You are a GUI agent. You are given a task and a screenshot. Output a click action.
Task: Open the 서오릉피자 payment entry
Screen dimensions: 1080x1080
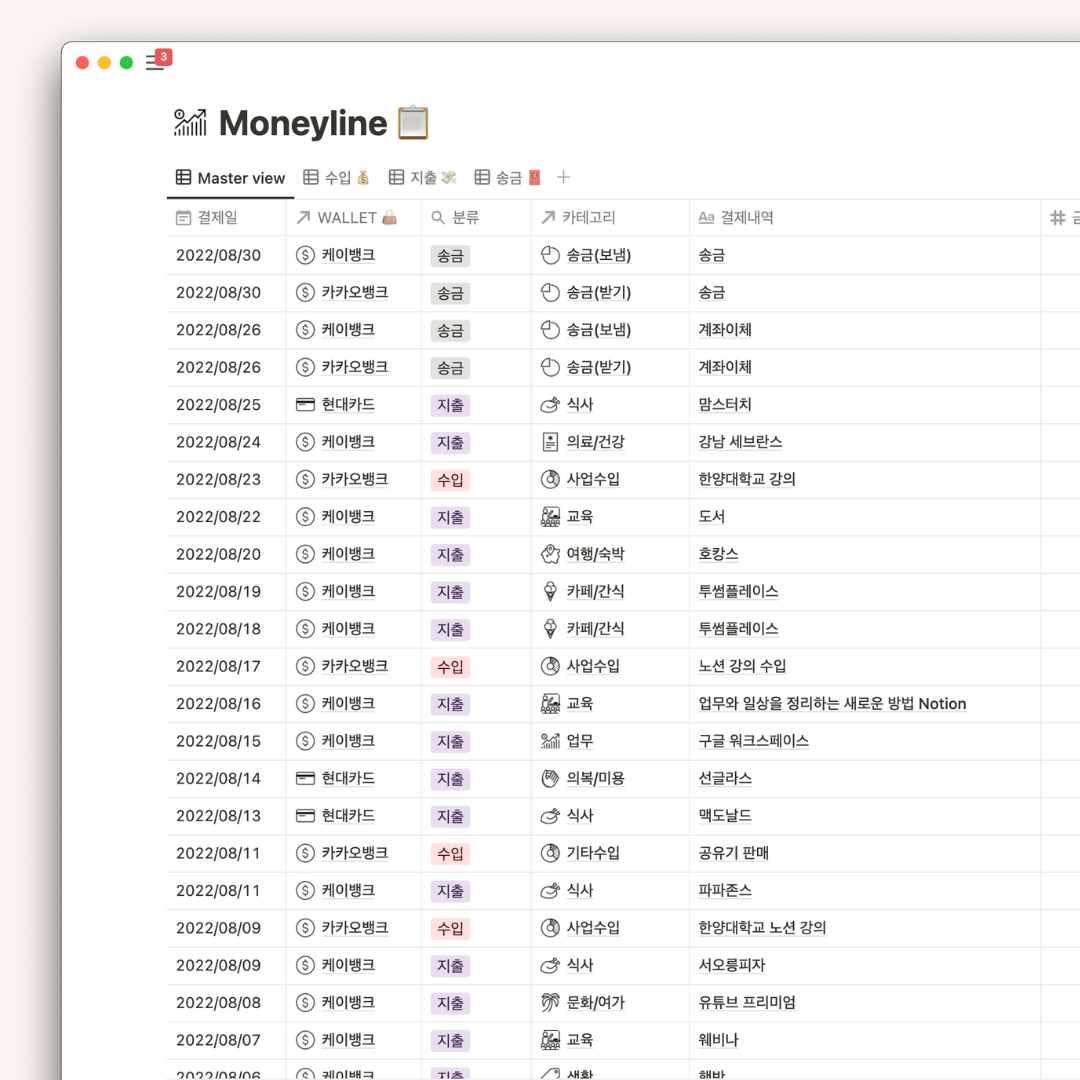731,965
